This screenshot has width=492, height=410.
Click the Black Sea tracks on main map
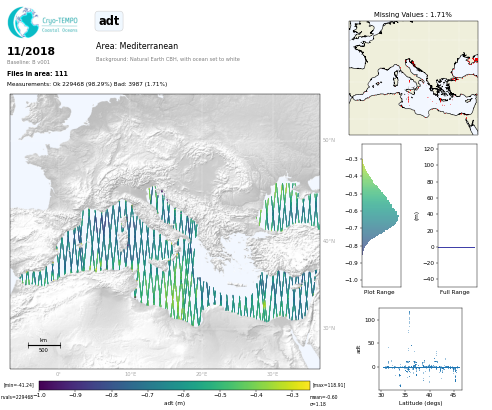(290, 207)
